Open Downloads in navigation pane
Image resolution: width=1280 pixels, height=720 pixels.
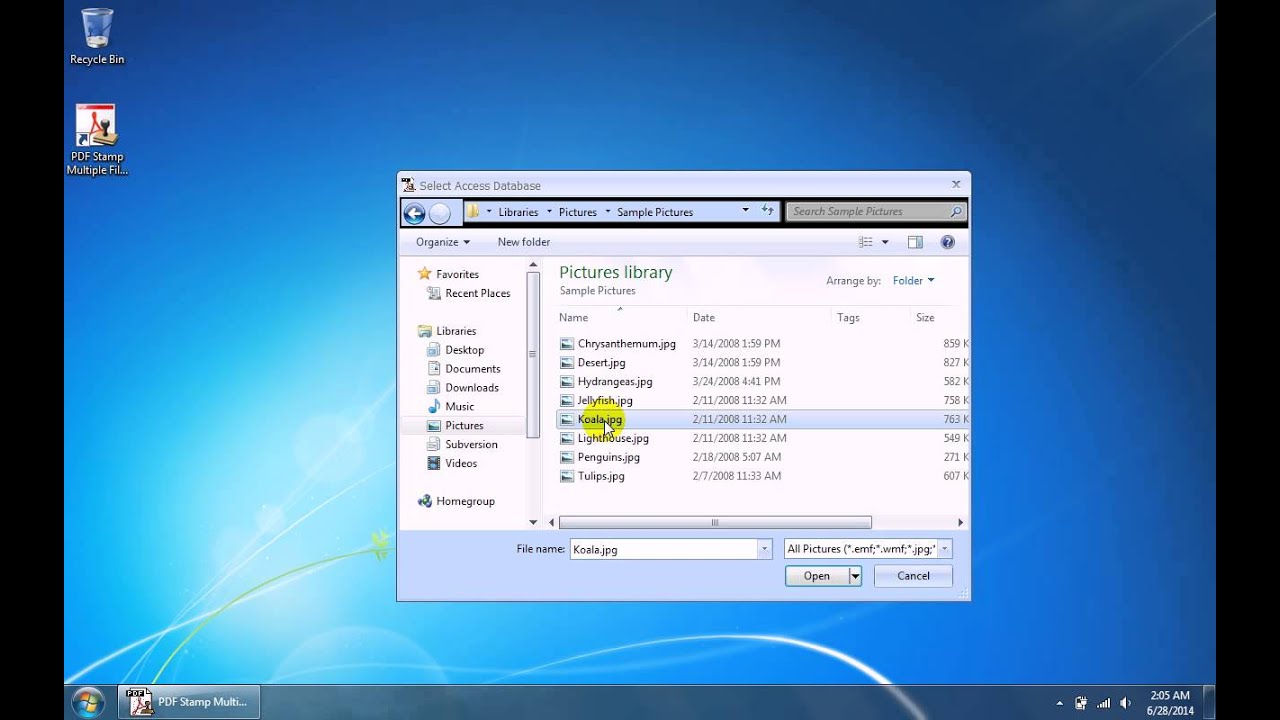click(462, 388)
